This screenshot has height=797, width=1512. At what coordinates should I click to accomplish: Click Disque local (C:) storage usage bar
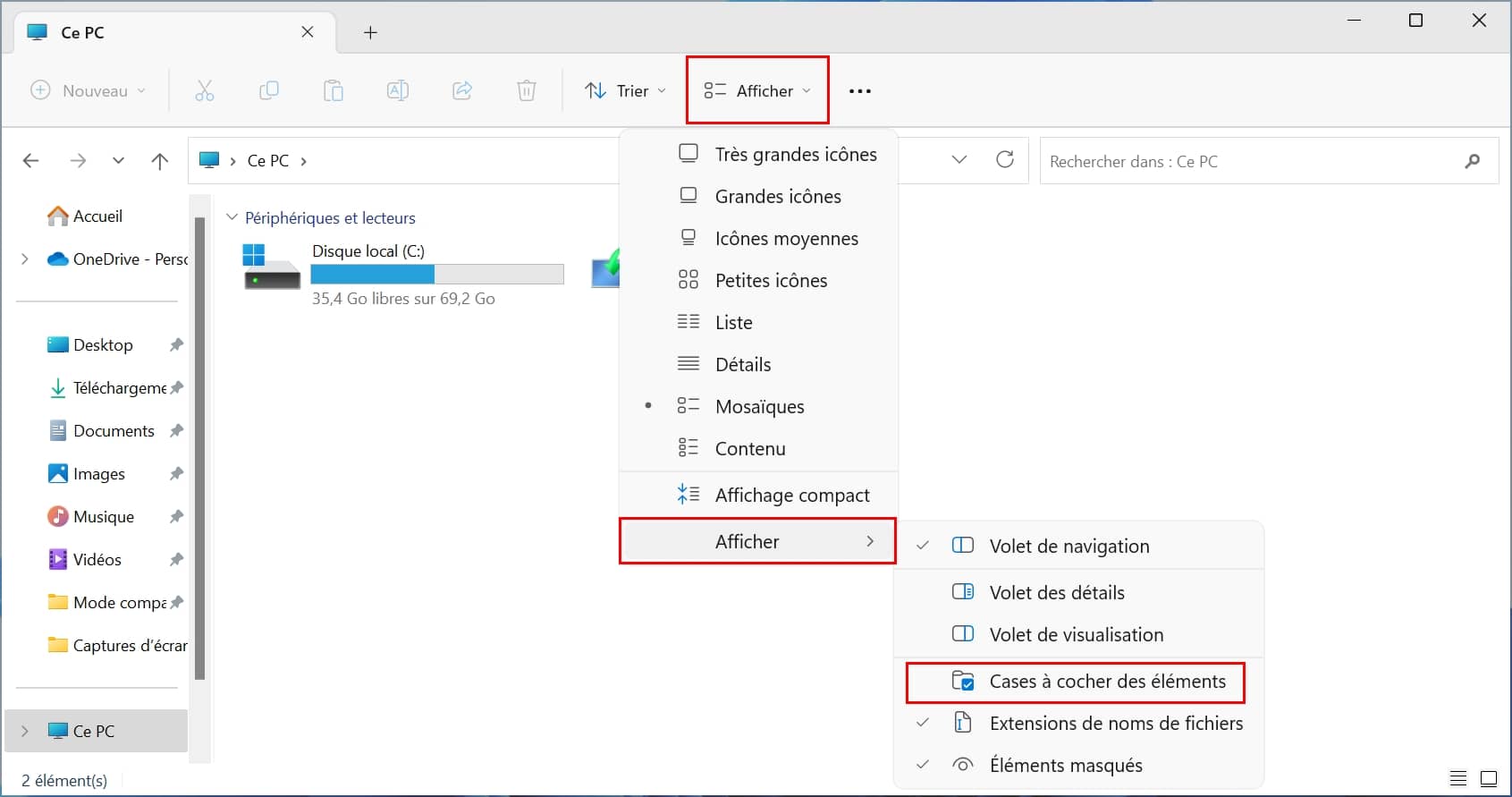[x=437, y=274]
